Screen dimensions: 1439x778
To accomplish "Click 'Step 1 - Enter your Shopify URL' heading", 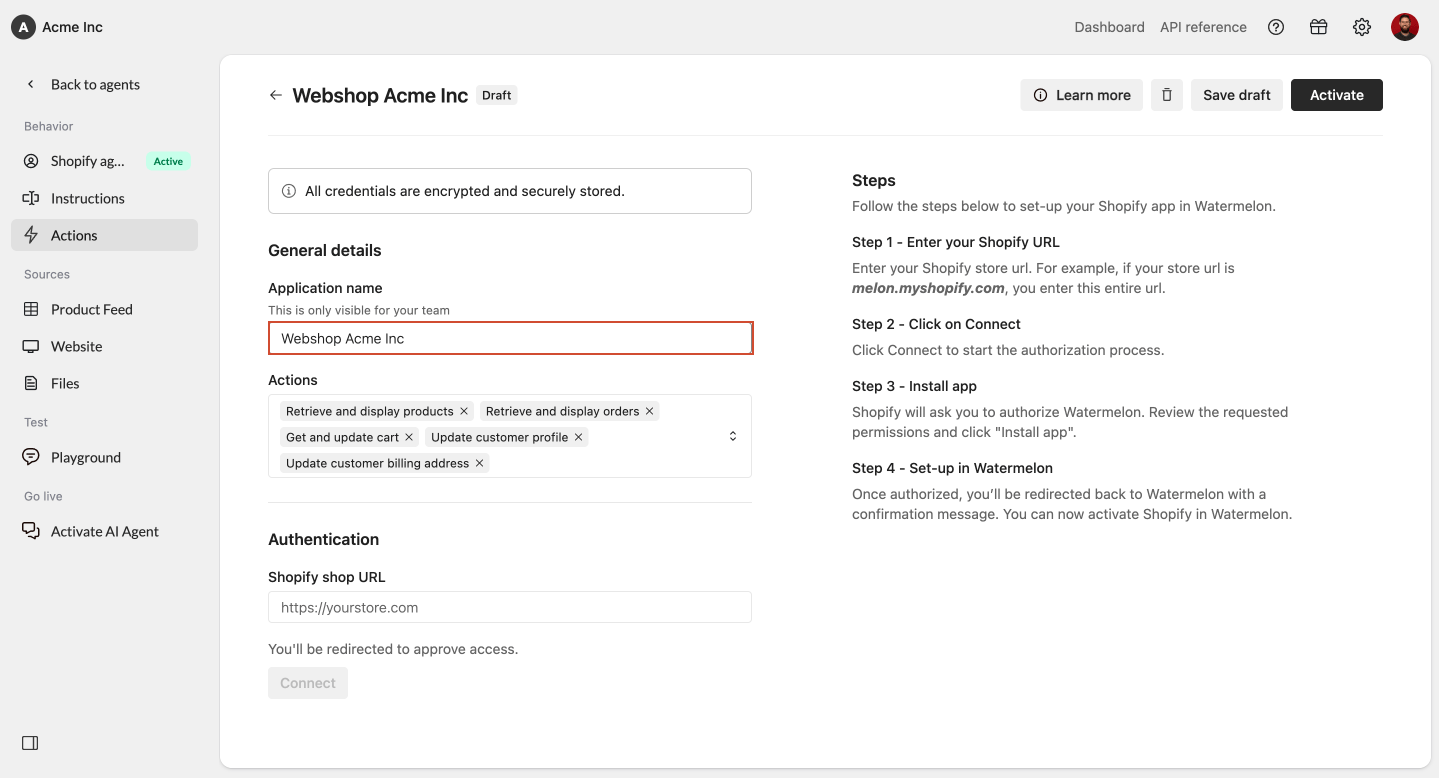I will 955,242.
